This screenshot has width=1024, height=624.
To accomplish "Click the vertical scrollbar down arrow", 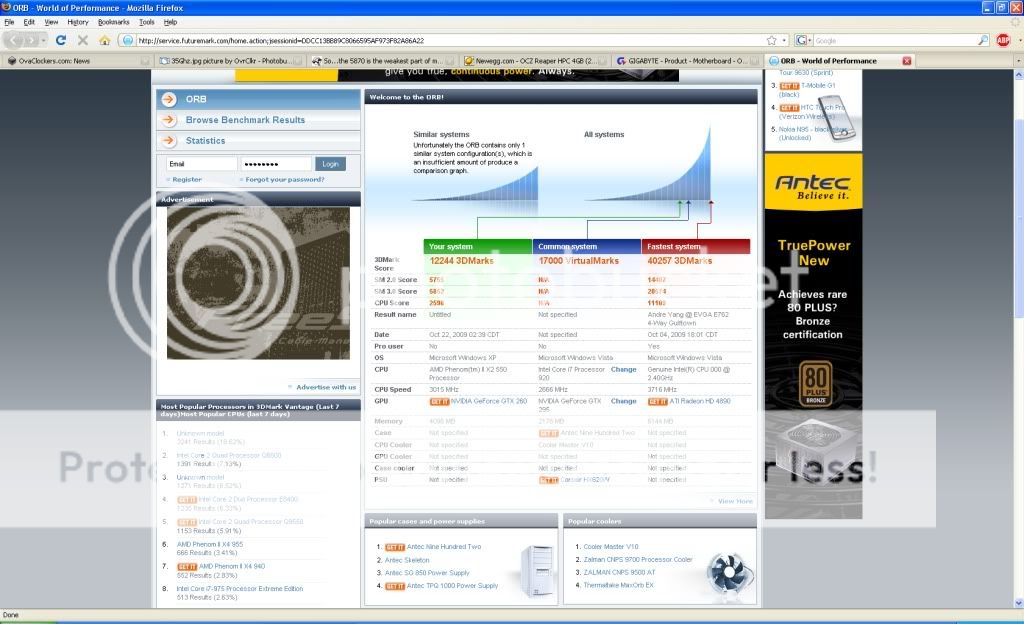I will tap(1018, 603).
